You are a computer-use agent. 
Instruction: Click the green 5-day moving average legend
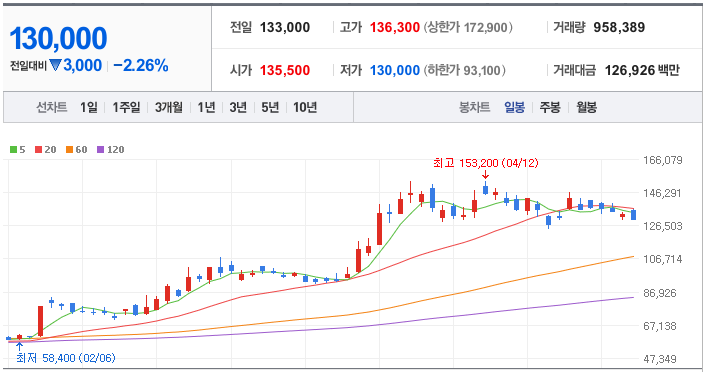coord(18,150)
